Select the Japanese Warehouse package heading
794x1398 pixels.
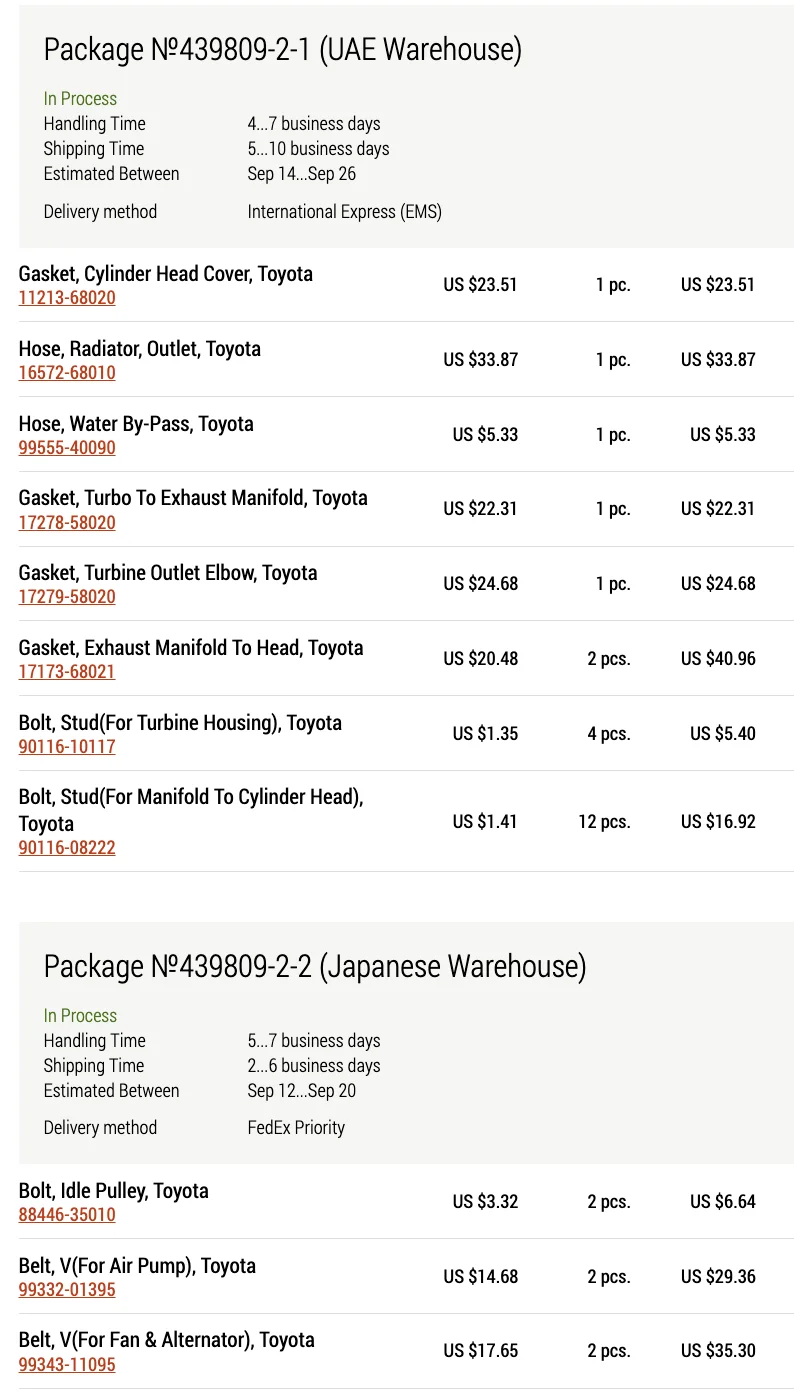(x=315, y=966)
